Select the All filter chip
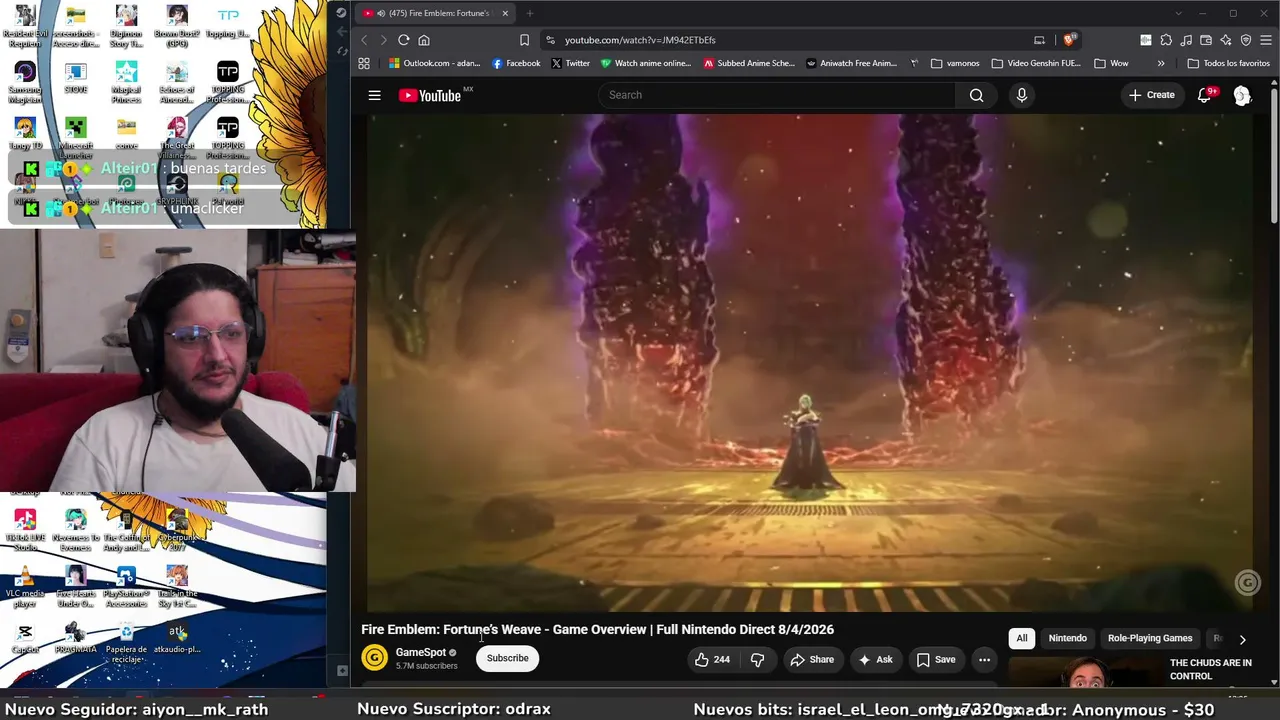1280x720 pixels. coord(1022,638)
